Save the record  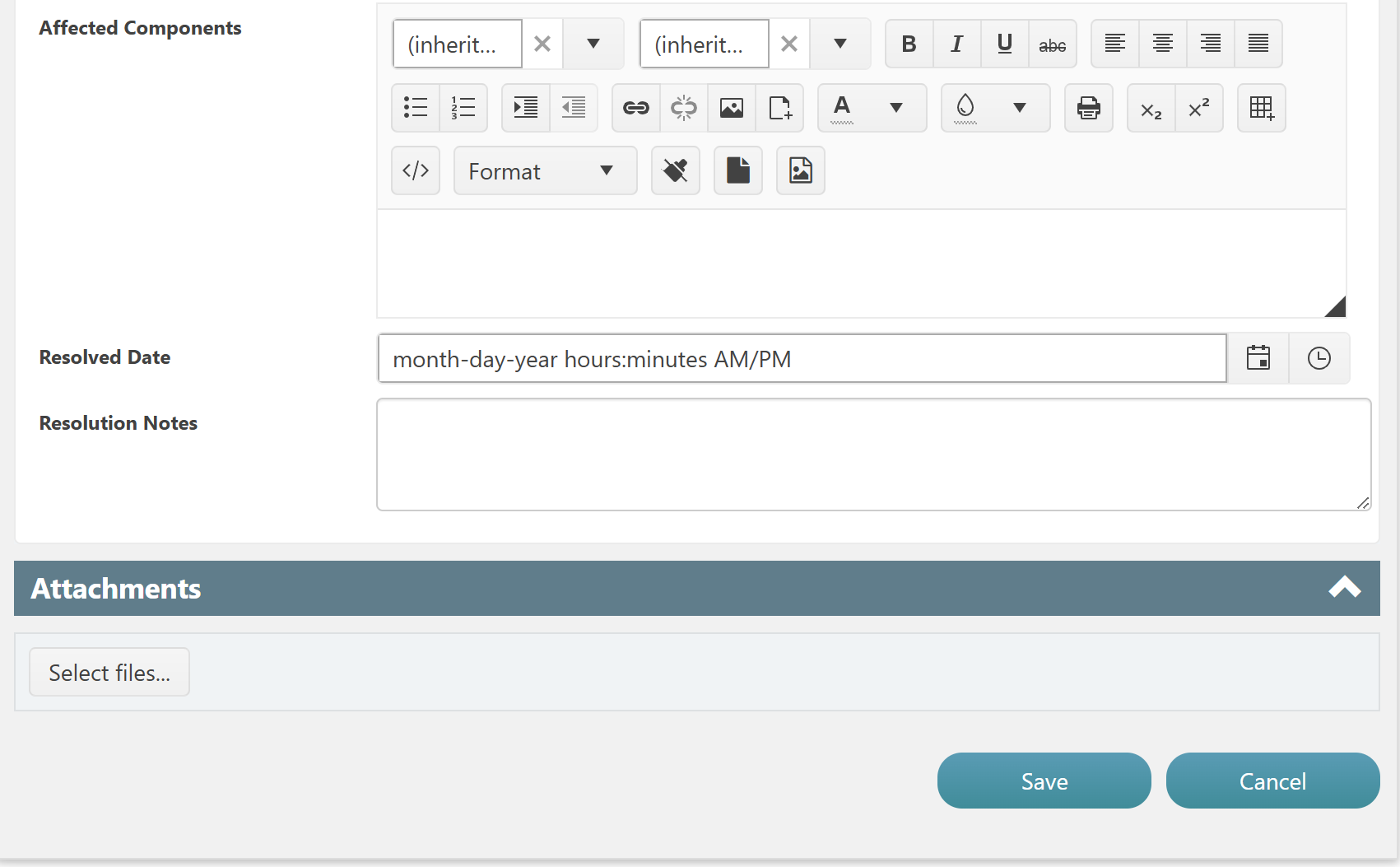point(1044,781)
